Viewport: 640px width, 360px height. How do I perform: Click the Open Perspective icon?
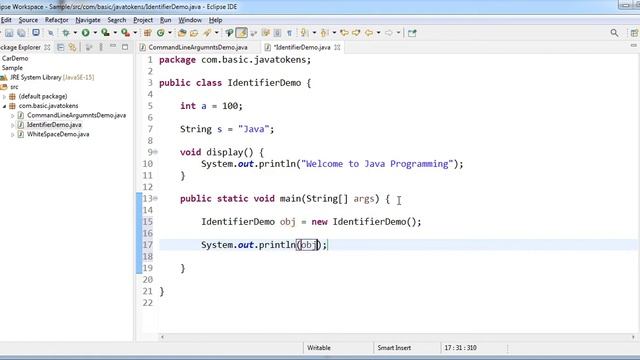(x=634, y=33)
